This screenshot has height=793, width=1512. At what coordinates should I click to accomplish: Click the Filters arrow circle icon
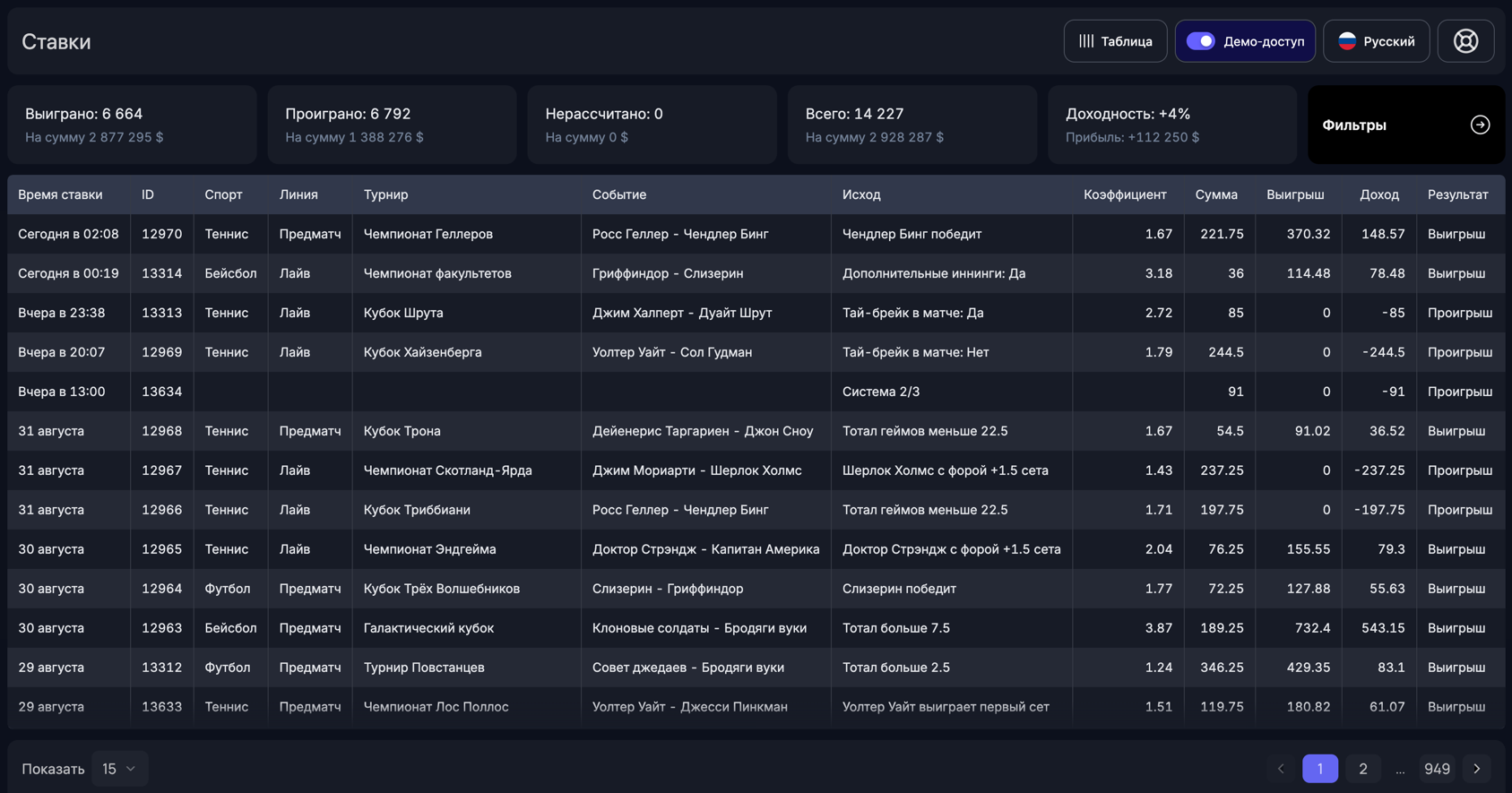point(1480,125)
